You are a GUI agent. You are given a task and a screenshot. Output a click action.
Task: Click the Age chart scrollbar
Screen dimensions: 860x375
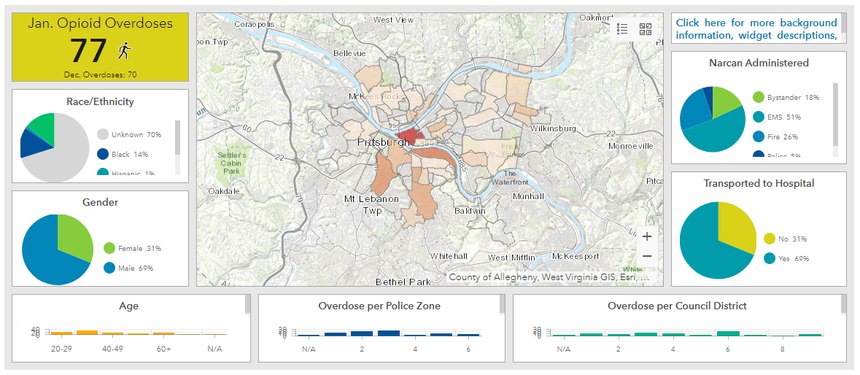tap(247, 304)
